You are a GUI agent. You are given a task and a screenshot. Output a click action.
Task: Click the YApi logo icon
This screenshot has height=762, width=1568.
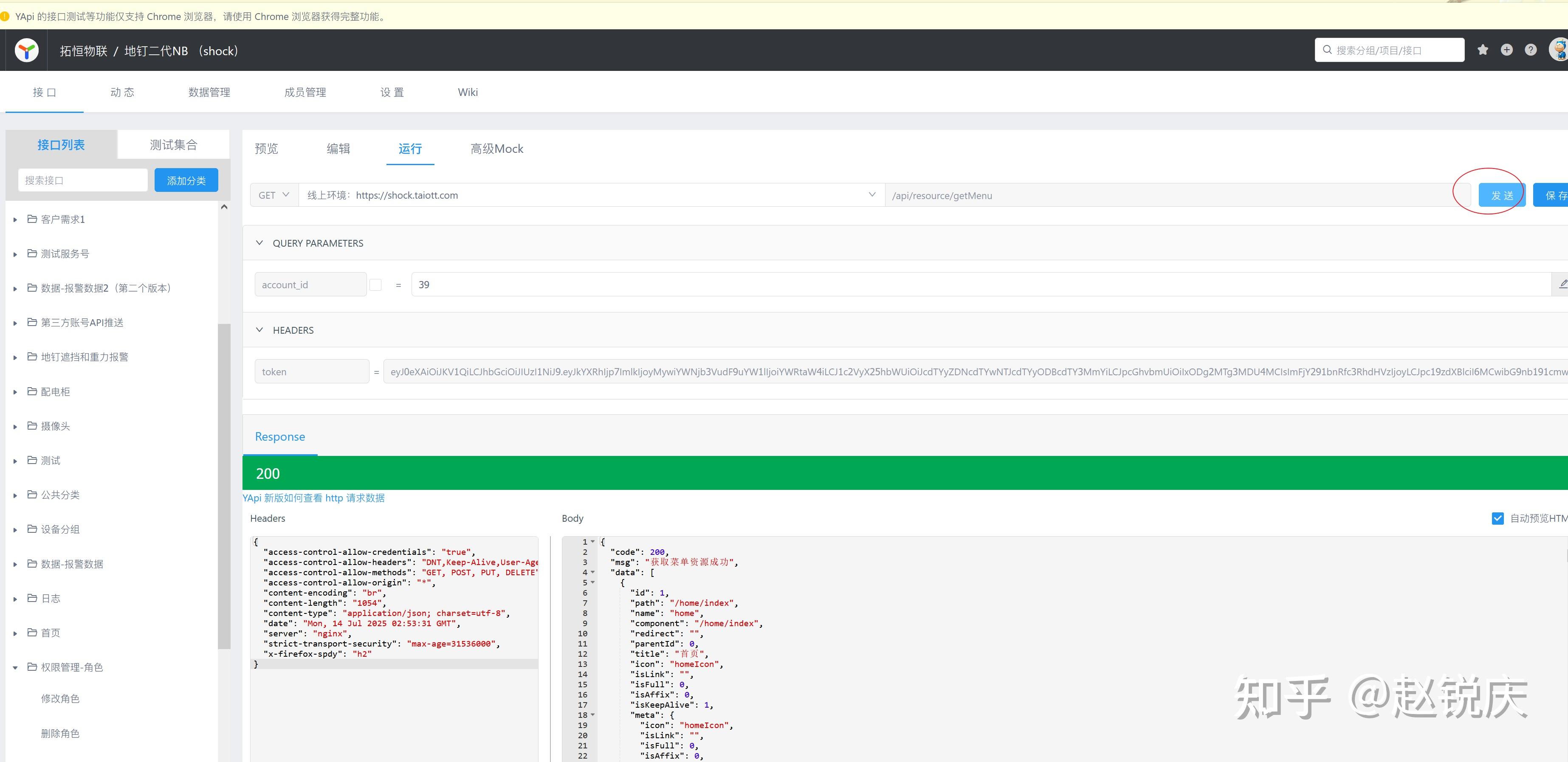click(x=27, y=50)
